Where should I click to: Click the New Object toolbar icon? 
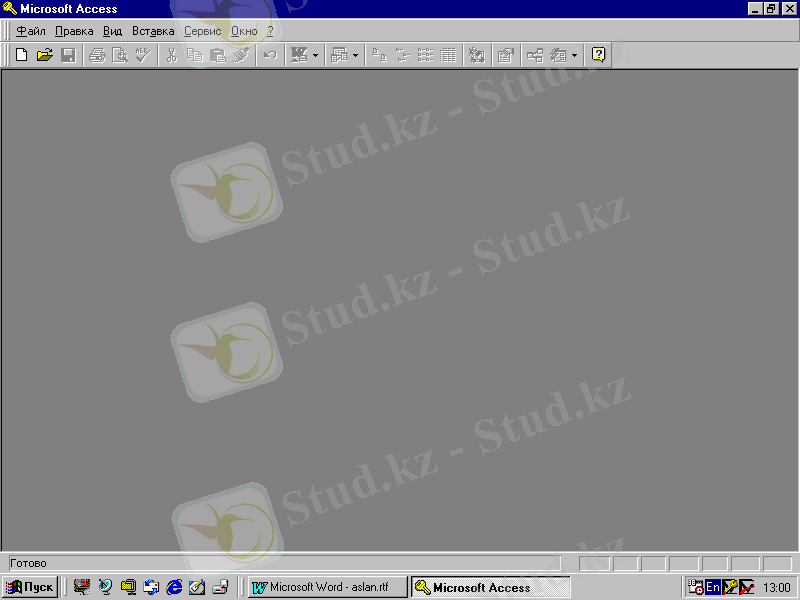tap(558, 55)
